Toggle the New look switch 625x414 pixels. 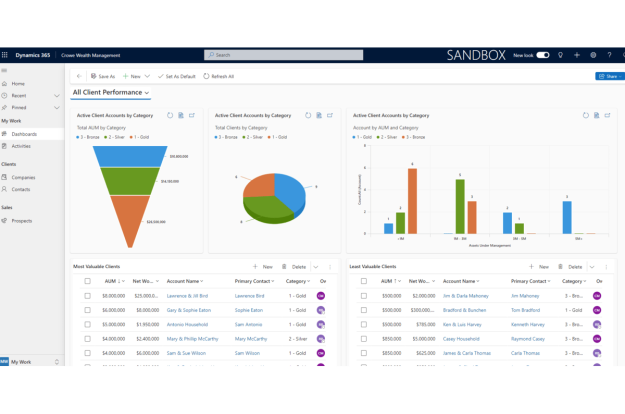(543, 55)
